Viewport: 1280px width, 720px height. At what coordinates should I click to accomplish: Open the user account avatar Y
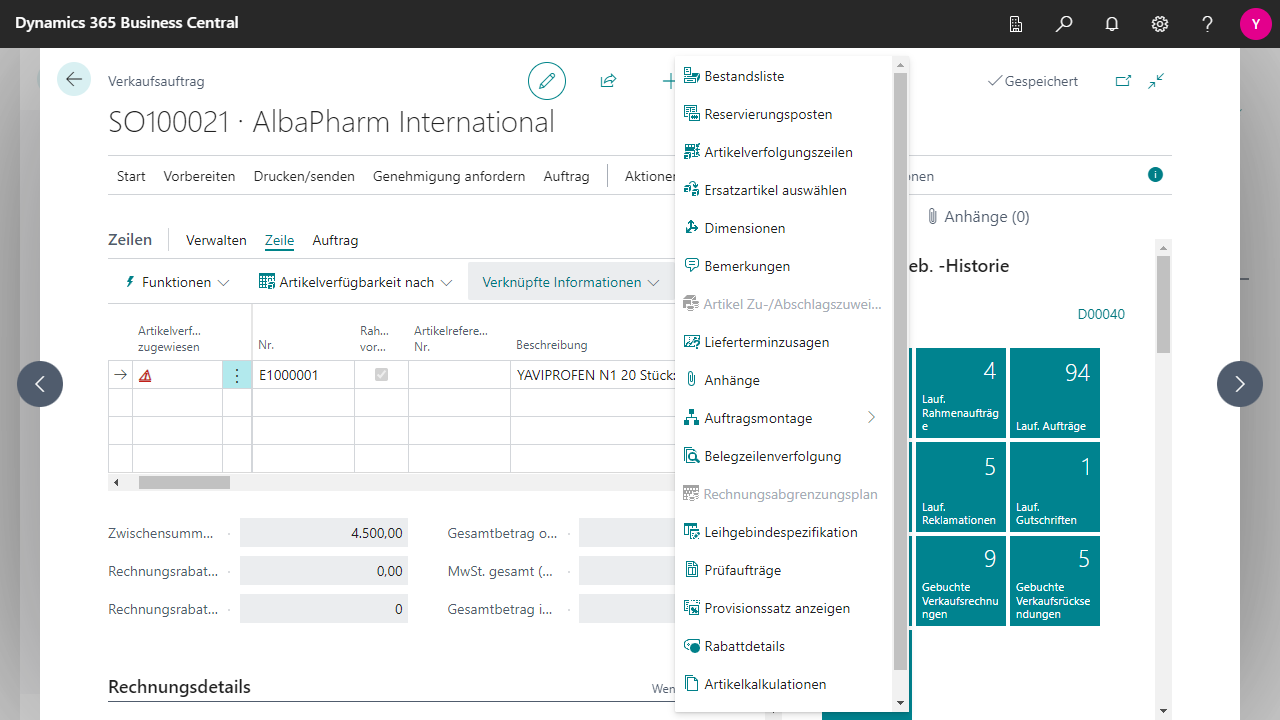[x=1256, y=24]
